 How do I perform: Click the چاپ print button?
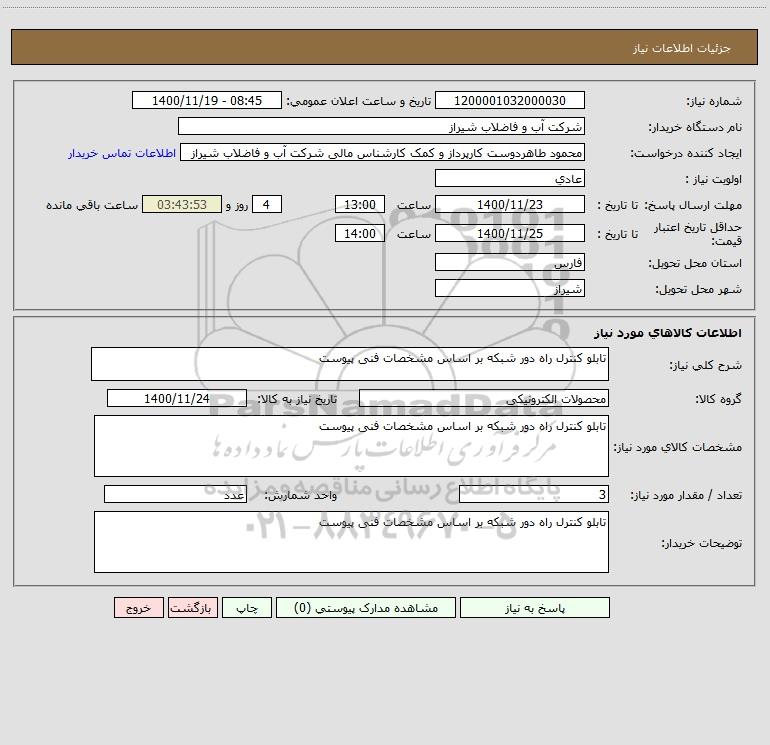[247, 607]
